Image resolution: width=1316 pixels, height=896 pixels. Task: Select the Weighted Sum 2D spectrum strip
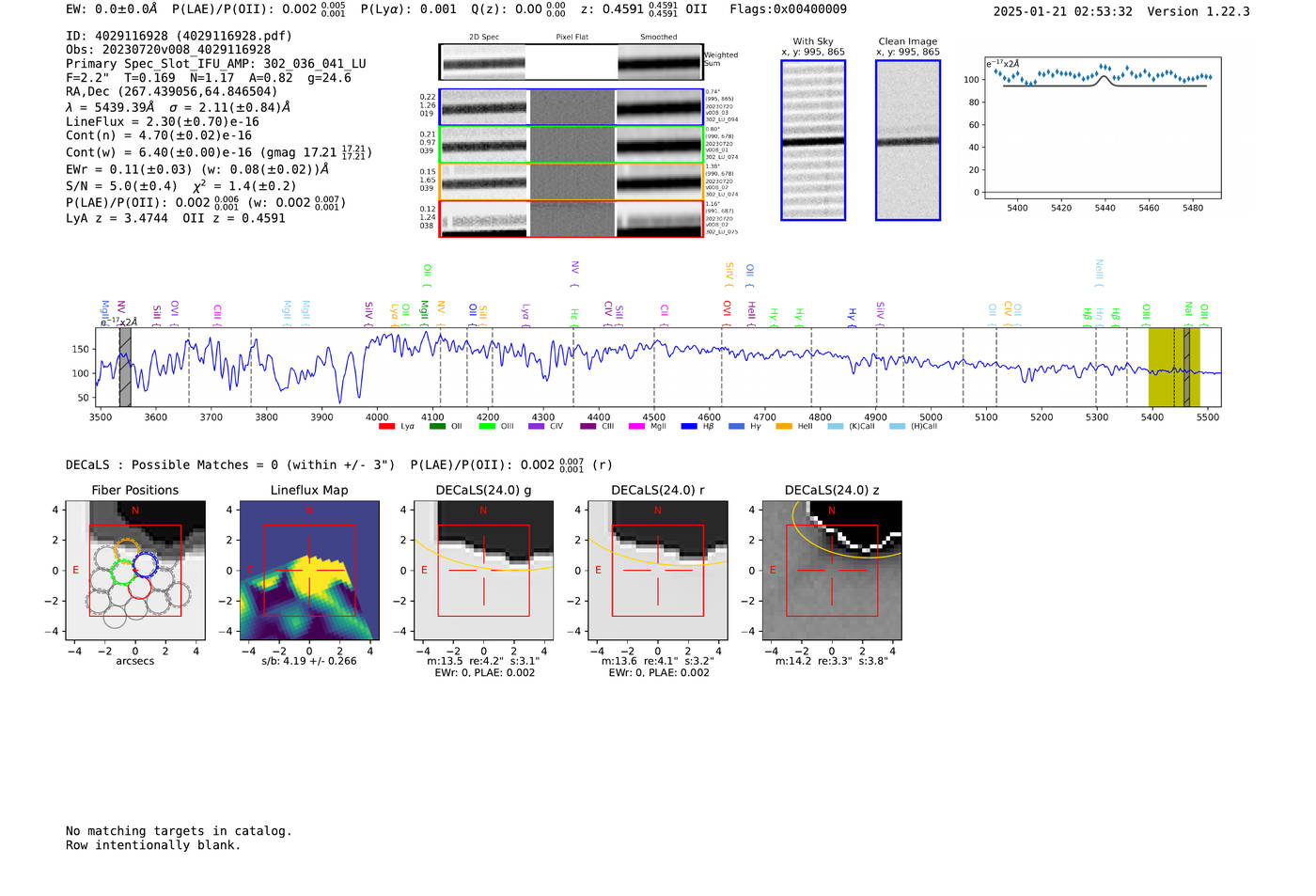tap(571, 62)
